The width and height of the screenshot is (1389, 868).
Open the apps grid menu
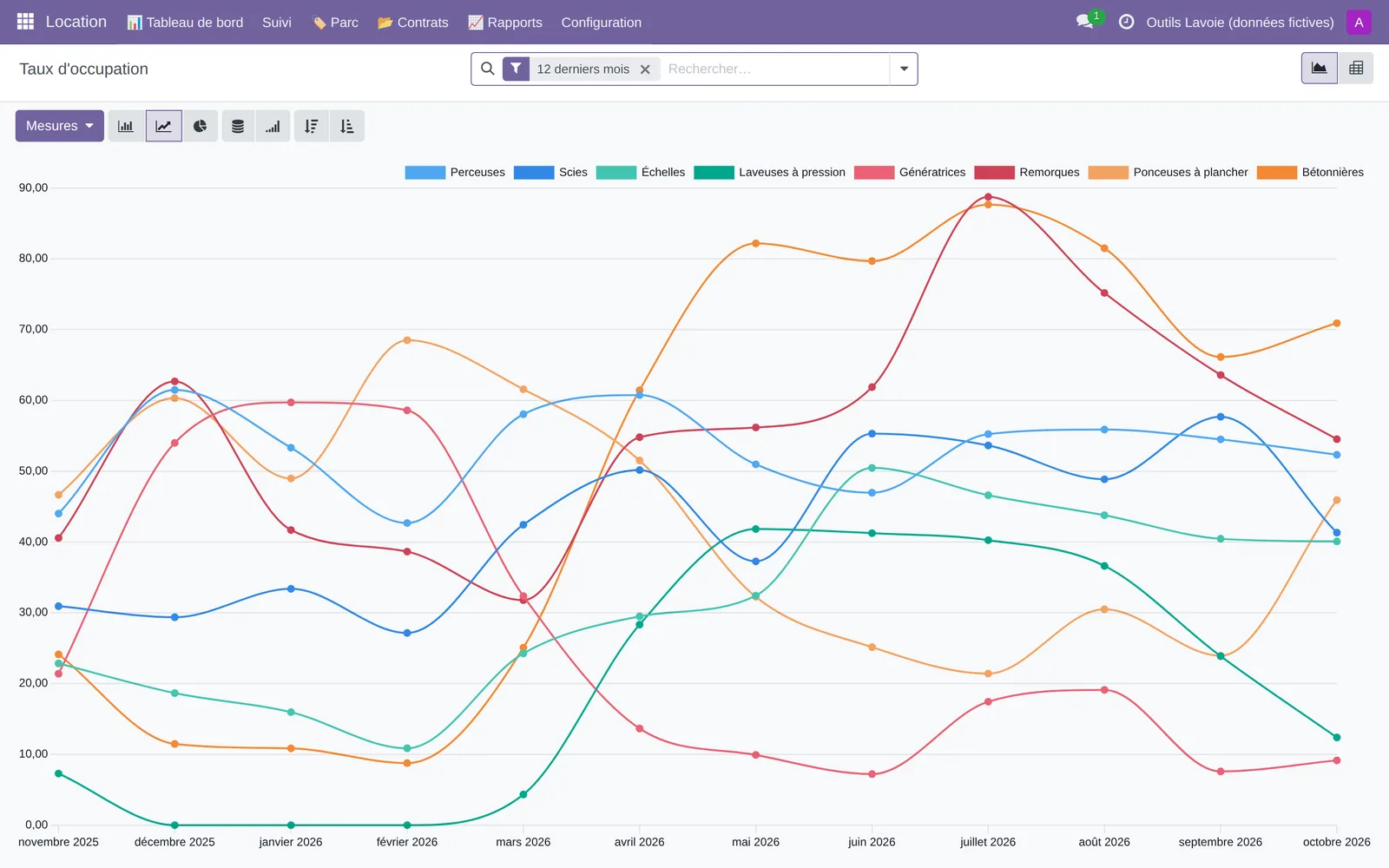tap(25, 22)
